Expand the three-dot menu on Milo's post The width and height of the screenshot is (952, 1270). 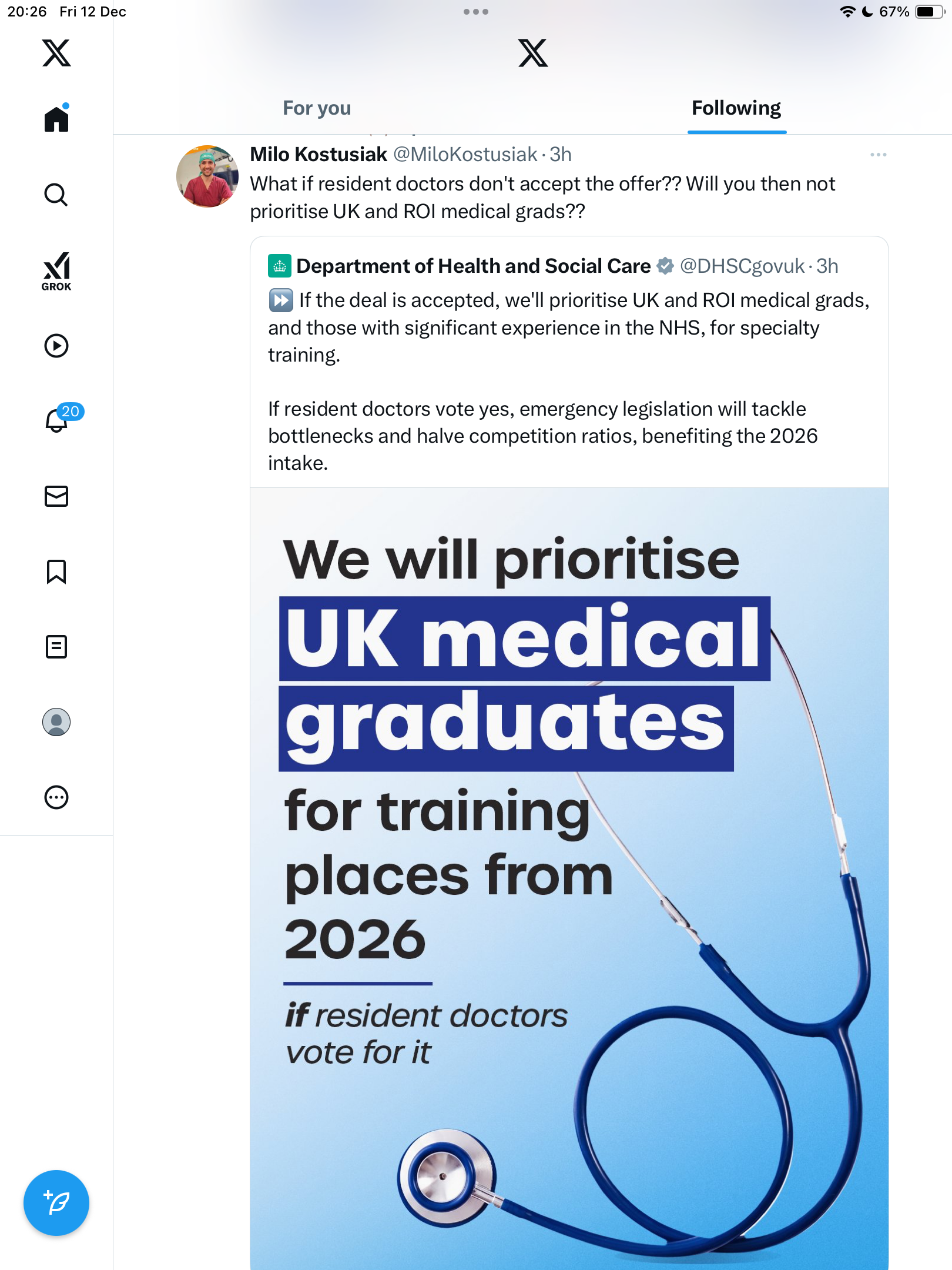tap(878, 155)
